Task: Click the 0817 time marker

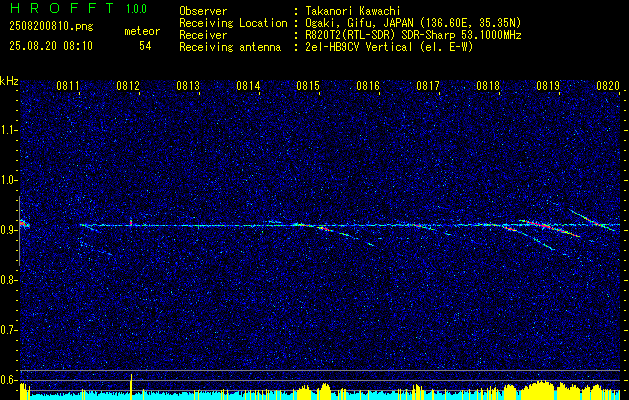Action: tap(428, 85)
